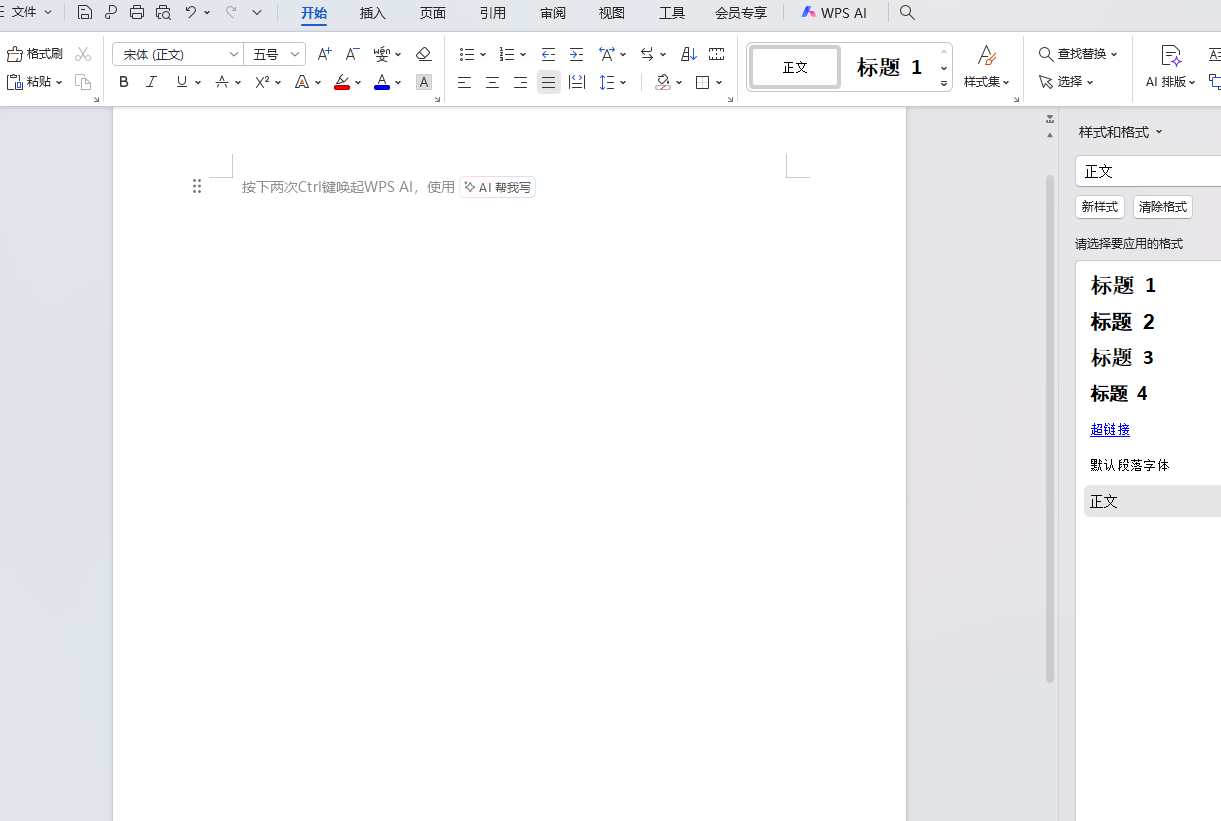Screen dimensions: 1221x821
Task: Toggle Bold formatting
Action: click(124, 82)
